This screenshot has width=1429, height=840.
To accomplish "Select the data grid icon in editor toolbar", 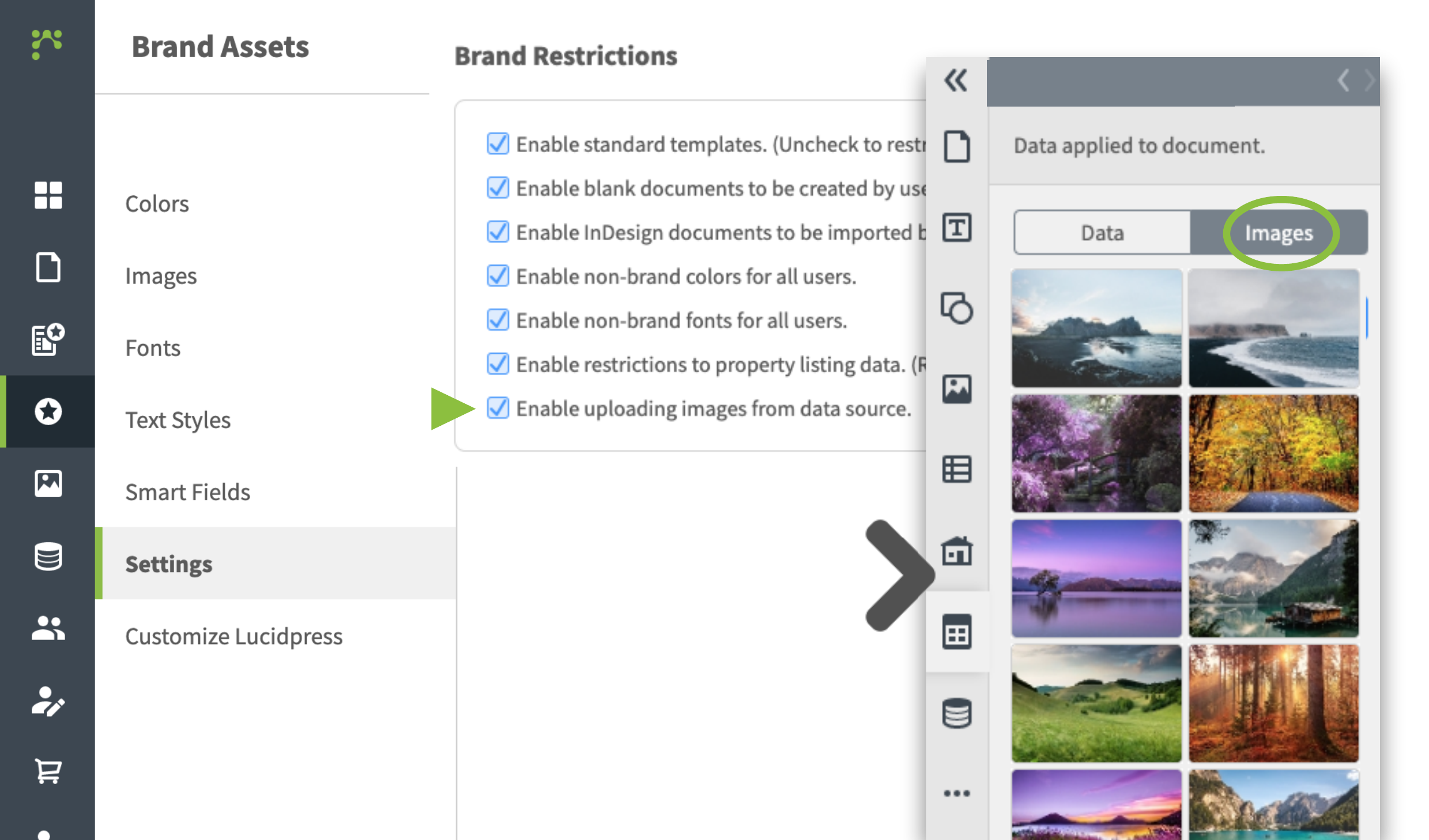I will pos(956,631).
